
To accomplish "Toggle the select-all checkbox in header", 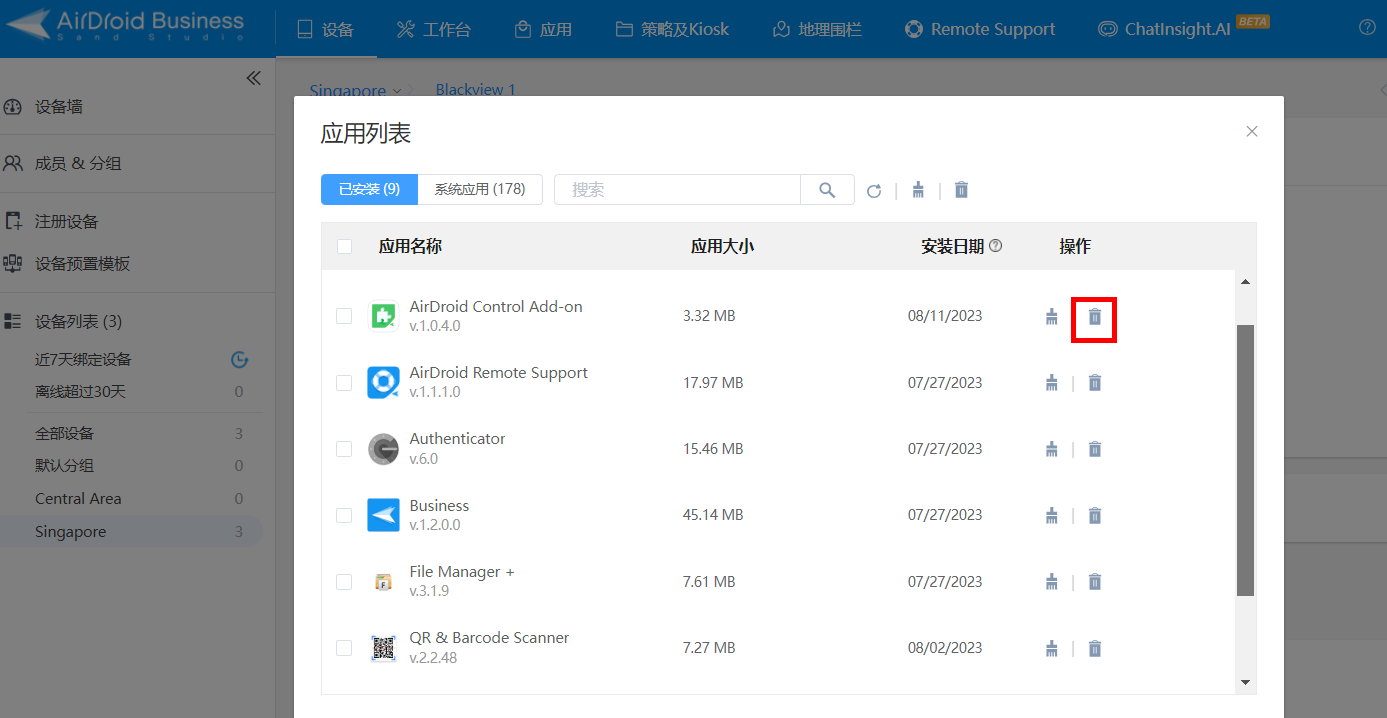I will pyautogui.click(x=344, y=246).
